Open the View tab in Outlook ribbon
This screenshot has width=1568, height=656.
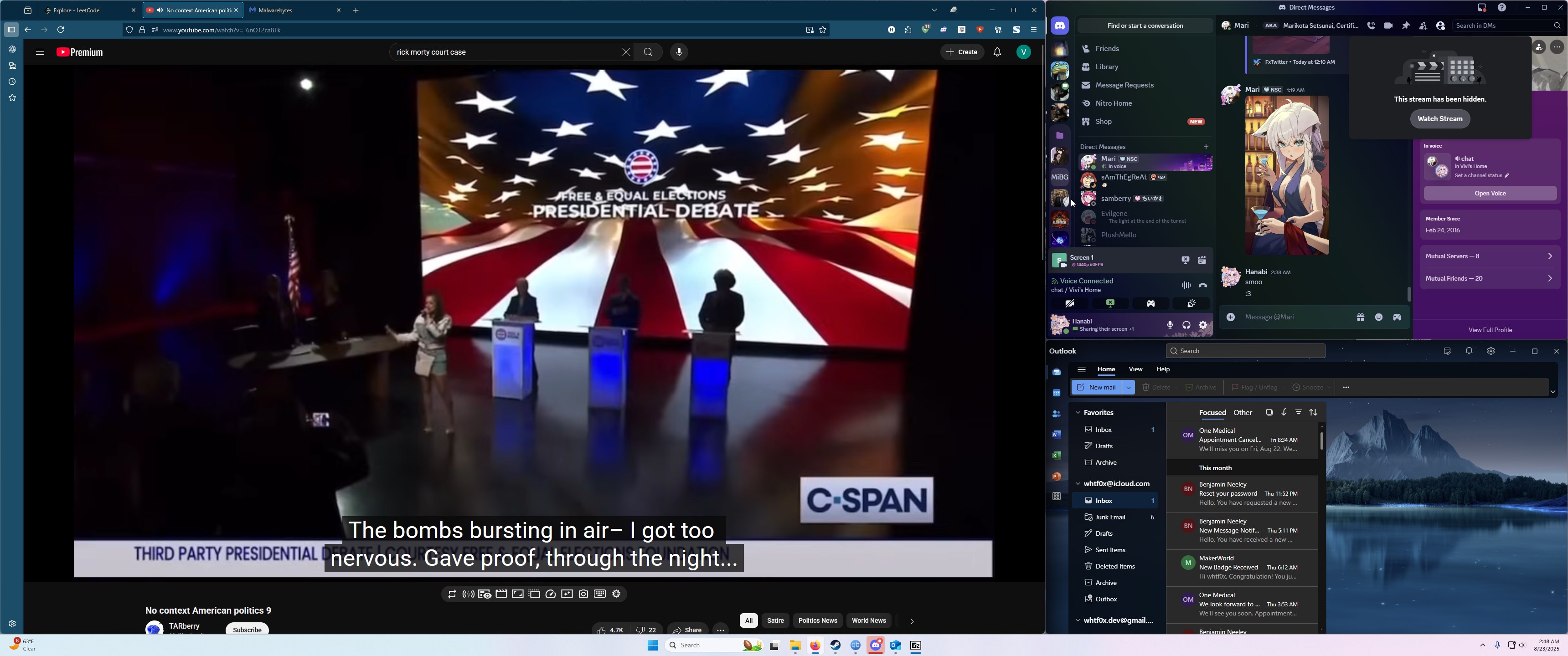coord(1135,369)
